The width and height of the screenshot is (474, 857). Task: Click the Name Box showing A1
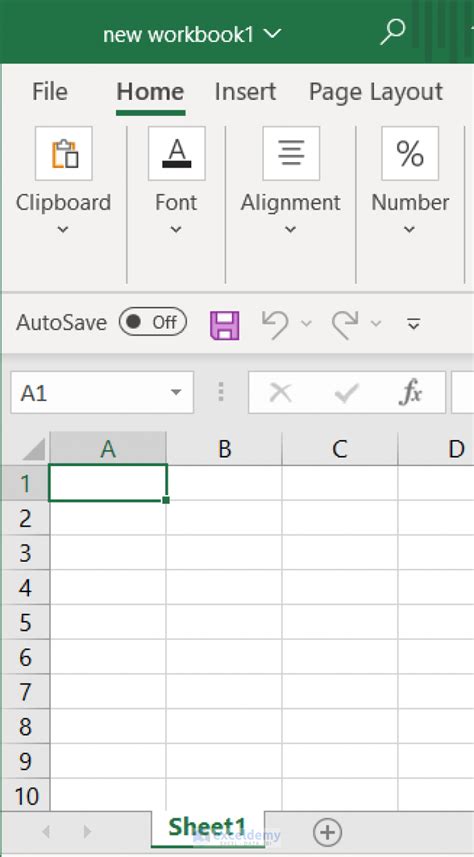point(102,392)
